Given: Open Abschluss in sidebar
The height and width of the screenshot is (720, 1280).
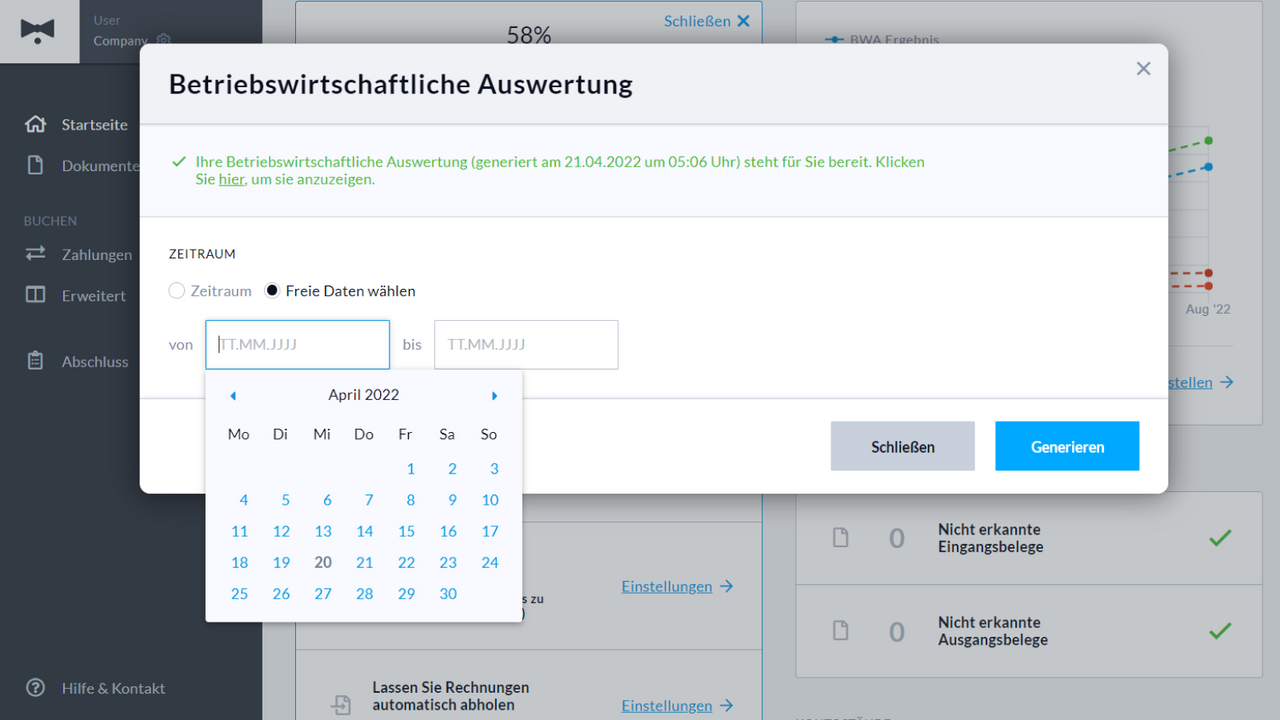Looking at the screenshot, I should coord(95,362).
